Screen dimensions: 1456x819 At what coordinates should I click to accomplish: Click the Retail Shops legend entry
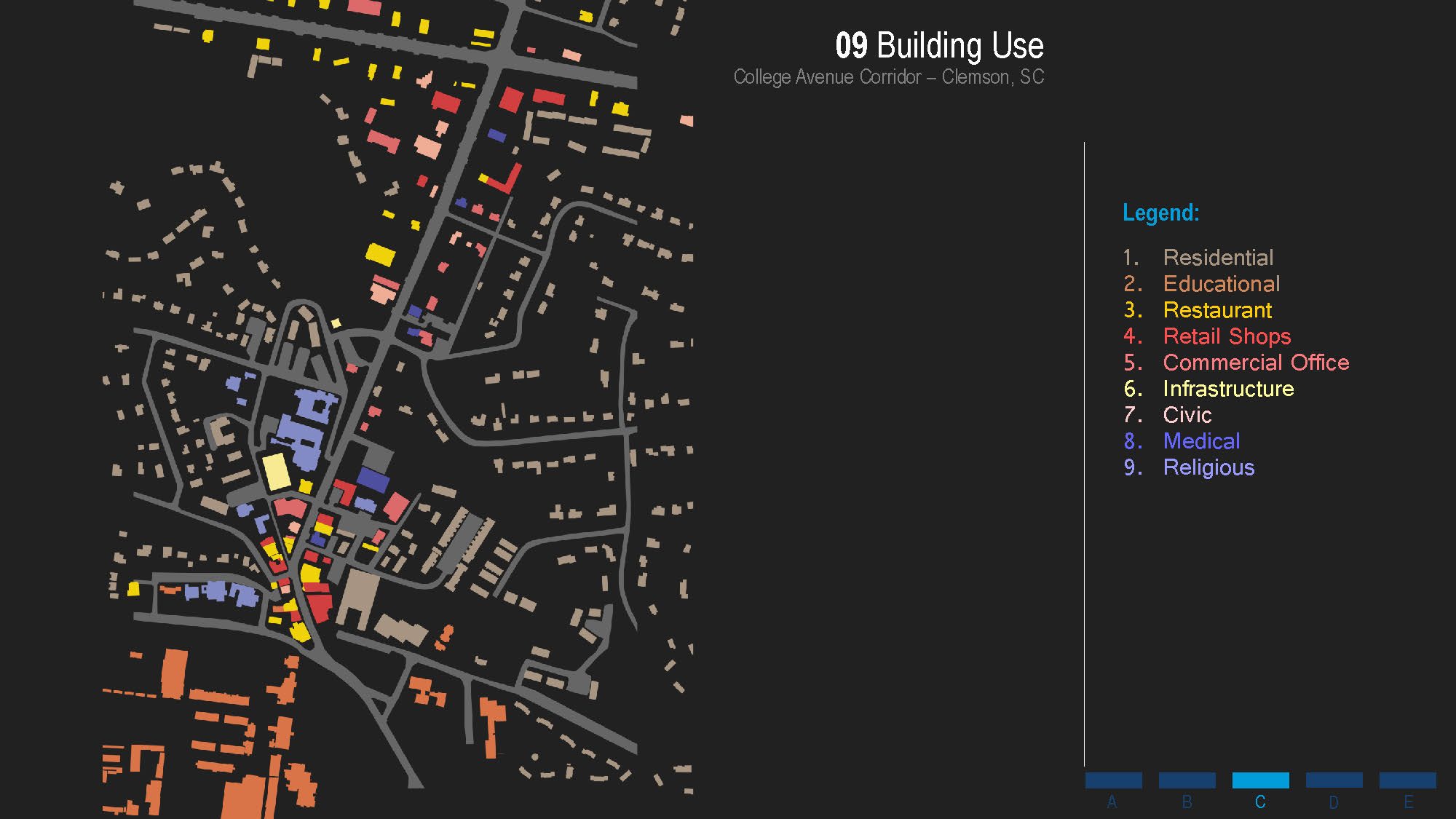click(x=1207, y=336)
